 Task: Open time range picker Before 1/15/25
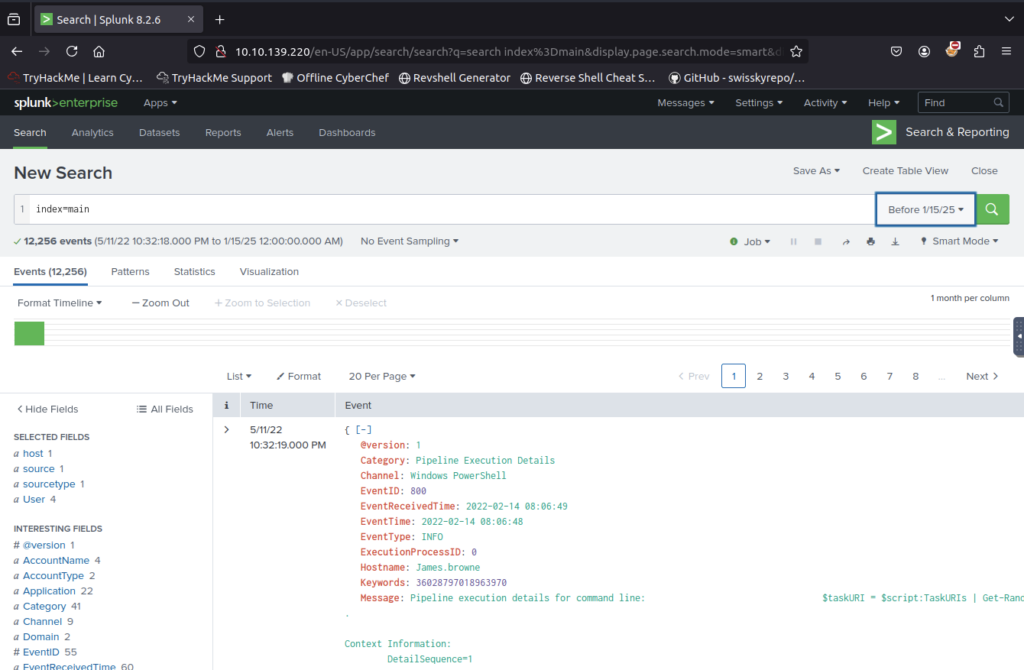pos(925,210)
